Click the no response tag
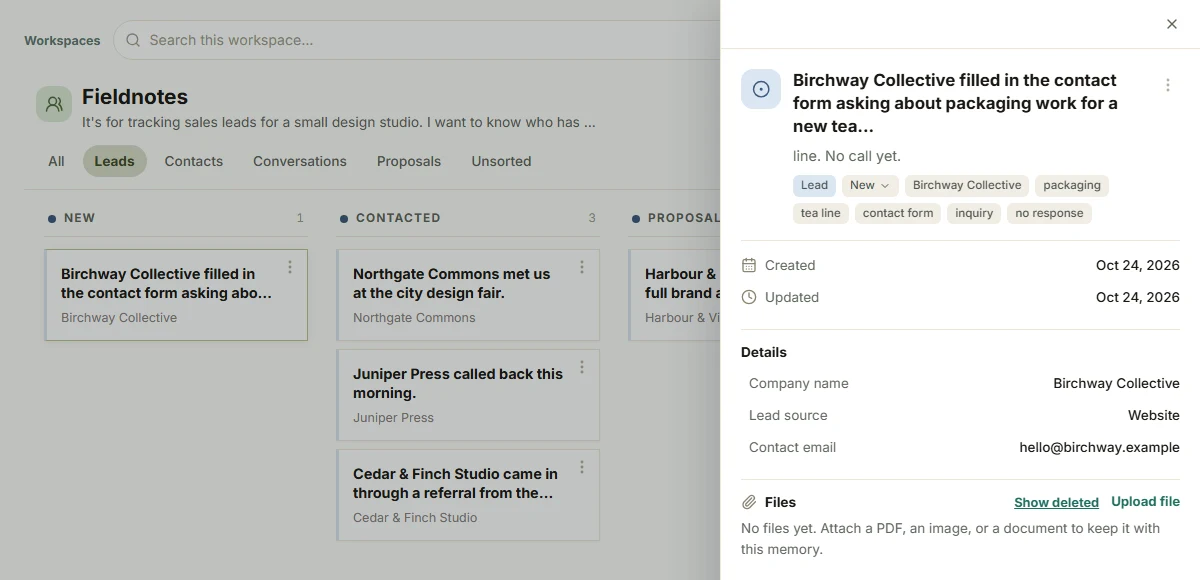The height and width of the screenshot is (580, 1200). point(1049,213)
